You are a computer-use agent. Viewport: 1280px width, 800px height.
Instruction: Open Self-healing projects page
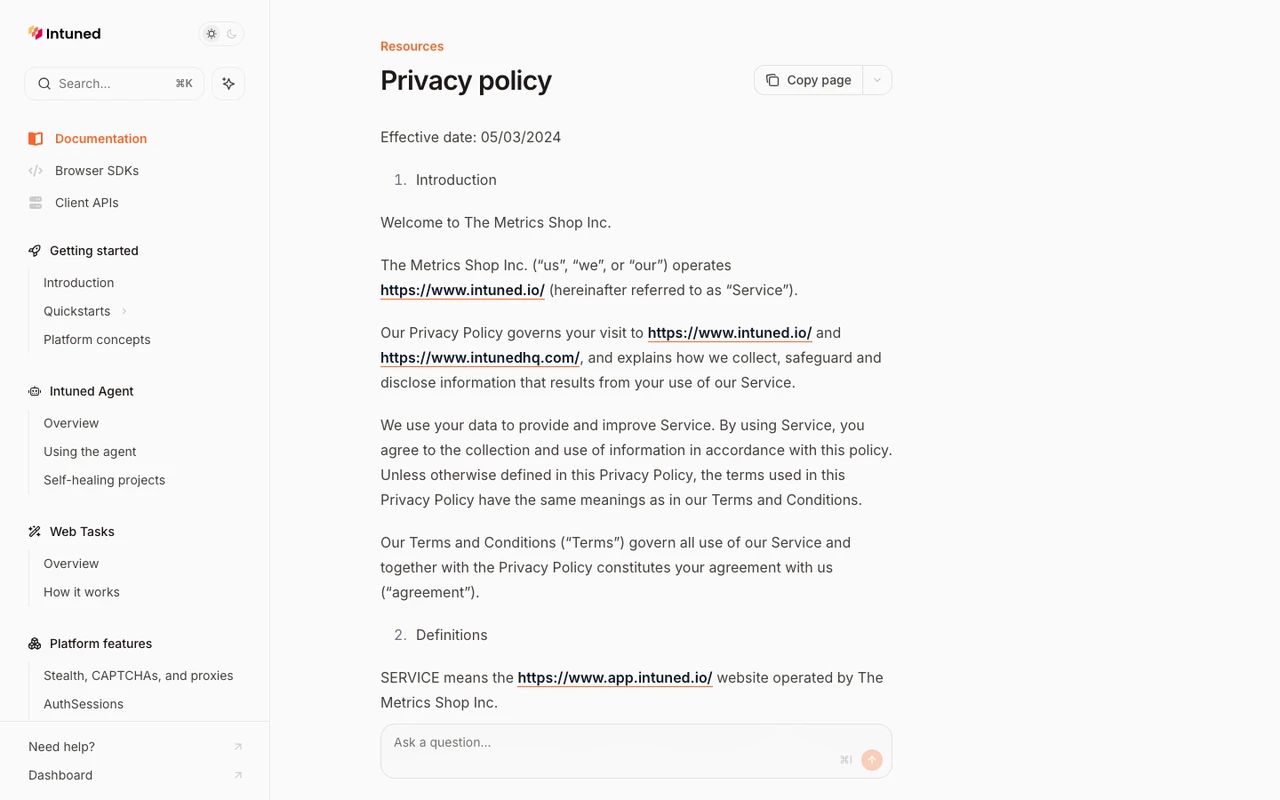(x=104, y=480)
